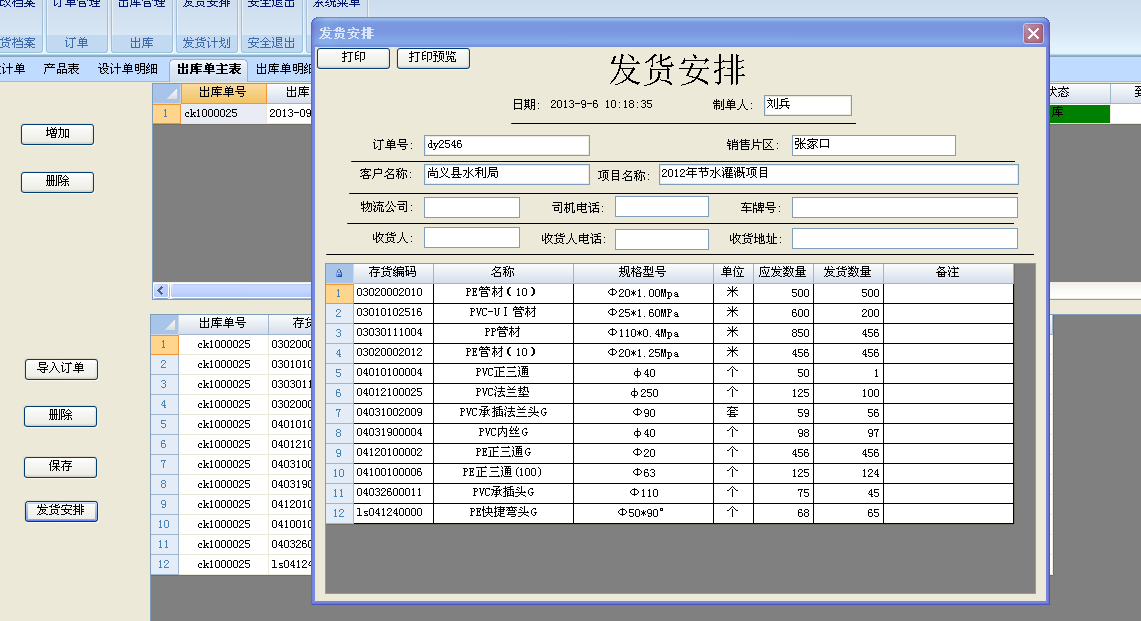Click the 发货数量 column header
The height and width of the screenshot is (621, 1141).
(848, 273)
